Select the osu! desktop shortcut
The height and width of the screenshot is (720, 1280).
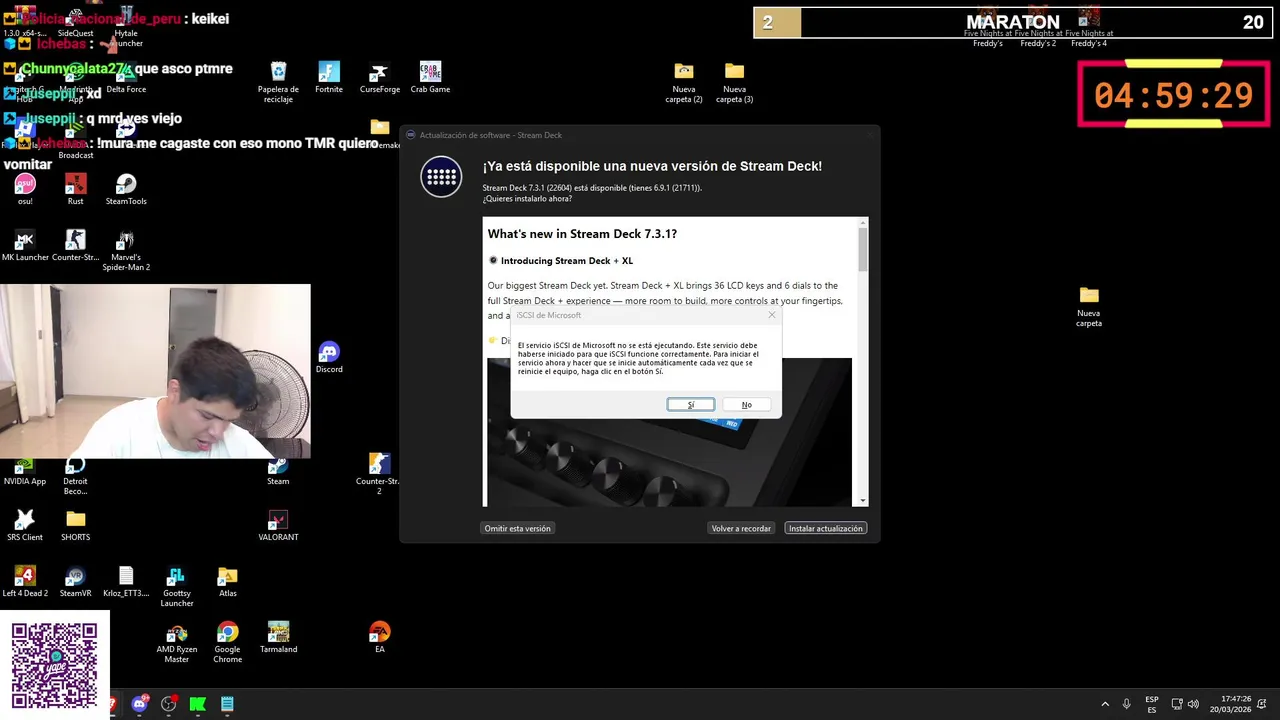pyautogui.click(x=25, y=189)
